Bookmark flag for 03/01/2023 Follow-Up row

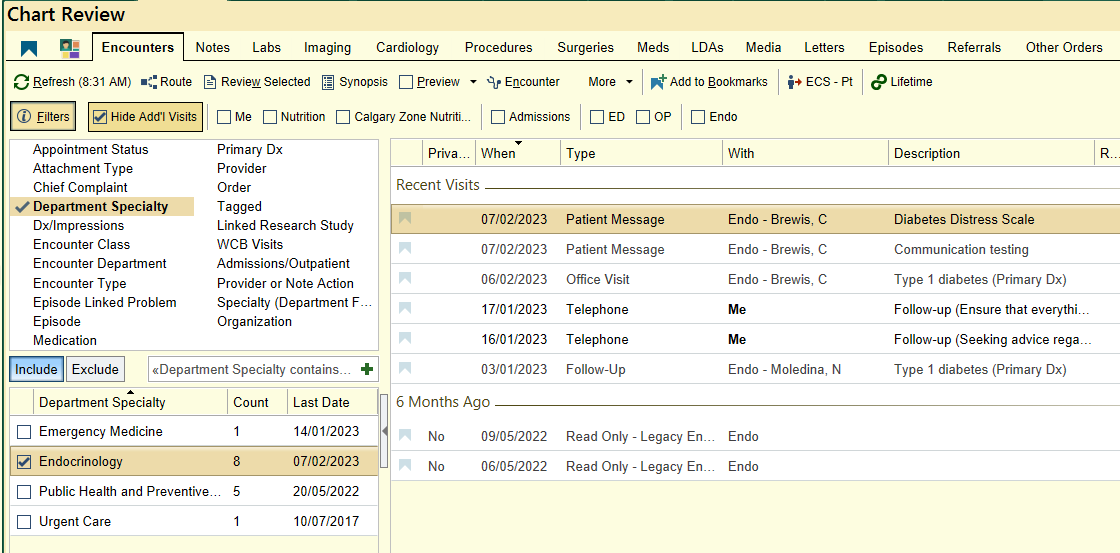click(x=405, y=368)
